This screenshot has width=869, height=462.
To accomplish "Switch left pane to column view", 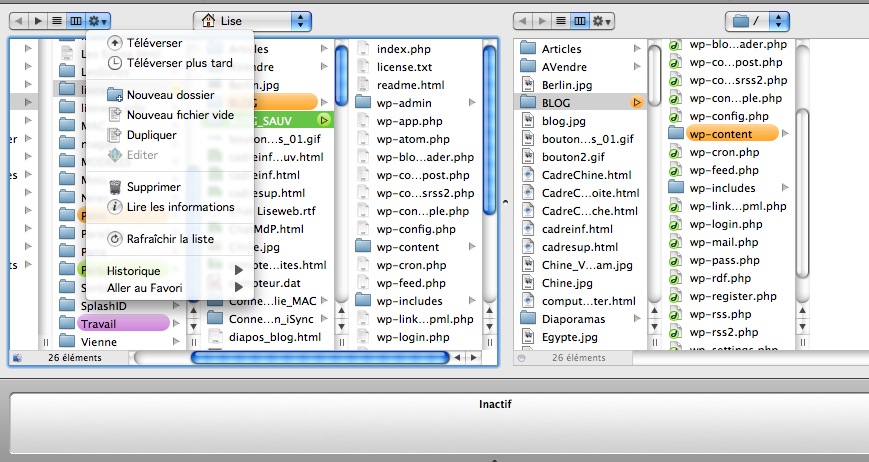I will point(75,20).
